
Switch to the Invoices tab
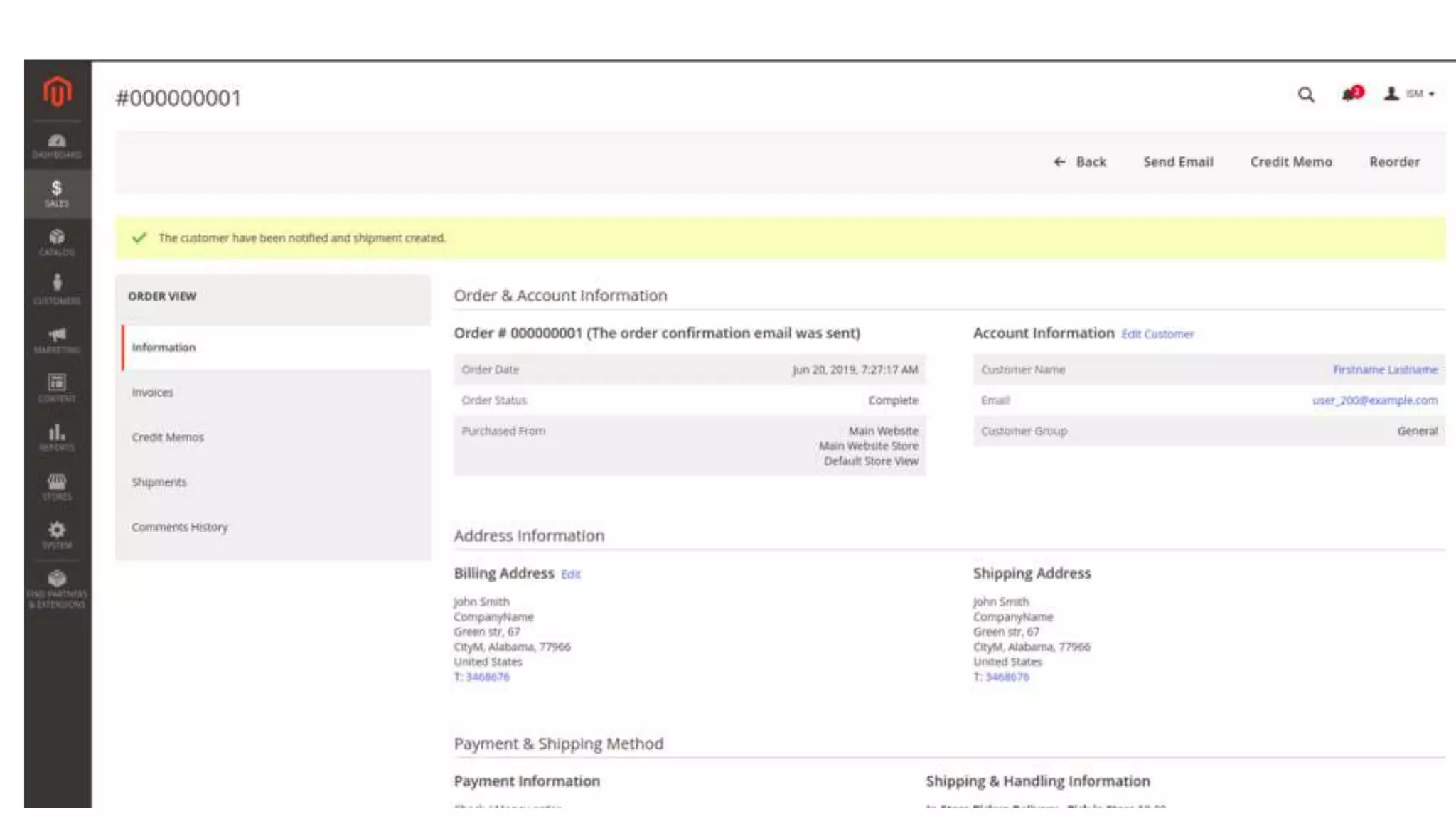[x=152, y=392]
